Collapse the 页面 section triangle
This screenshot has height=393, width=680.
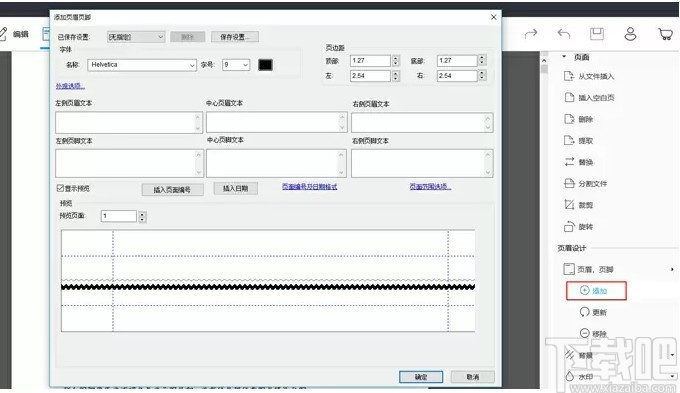pyautogui.click(x=564, y=56)
